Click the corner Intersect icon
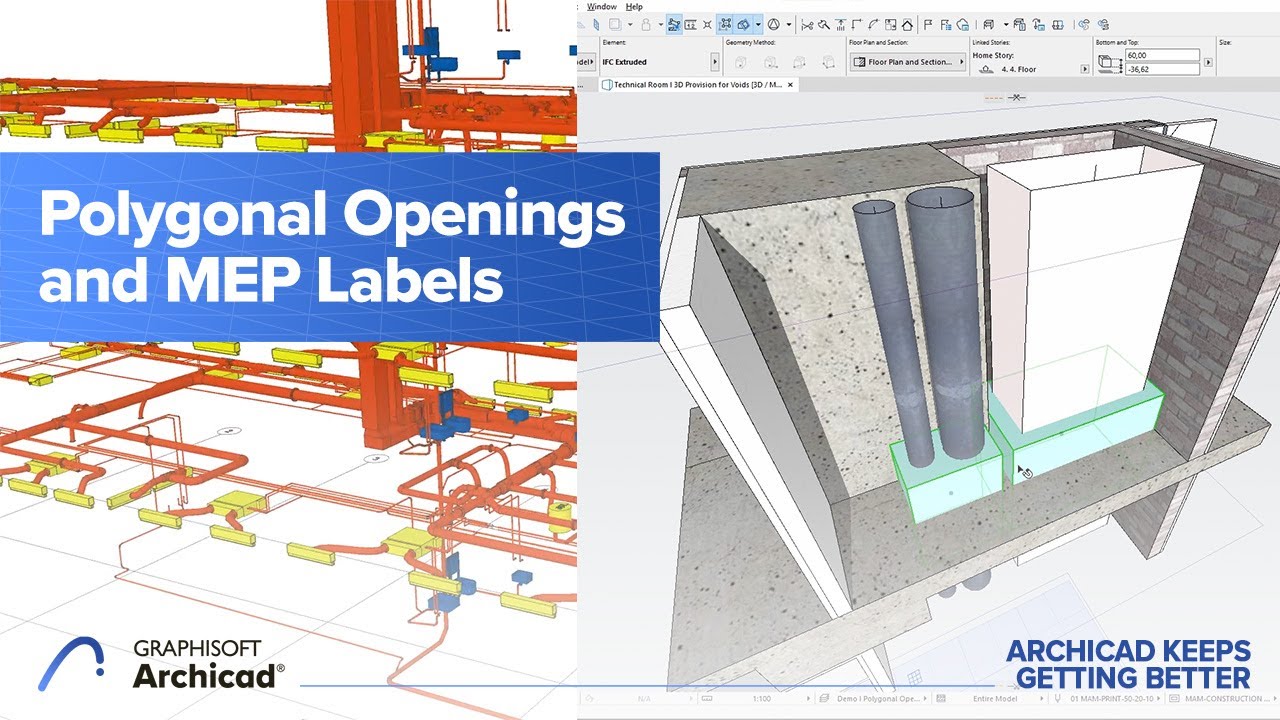The height and width of the screenshot is (720, 1280). coord(857,24)
